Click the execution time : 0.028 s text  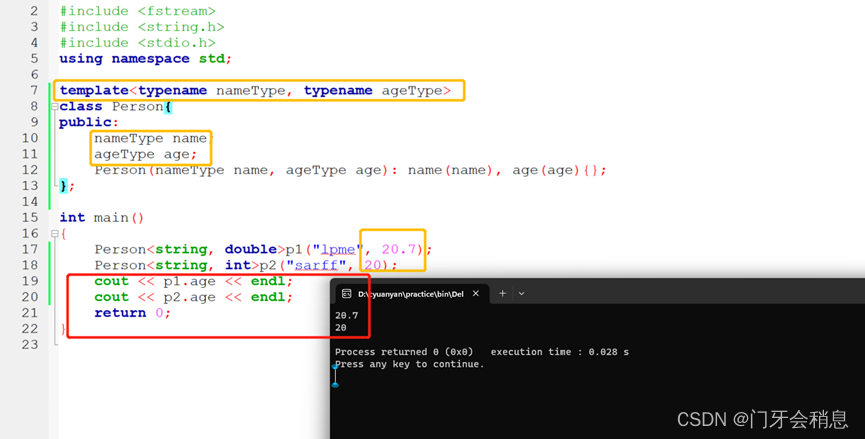(x=559, y=352)
